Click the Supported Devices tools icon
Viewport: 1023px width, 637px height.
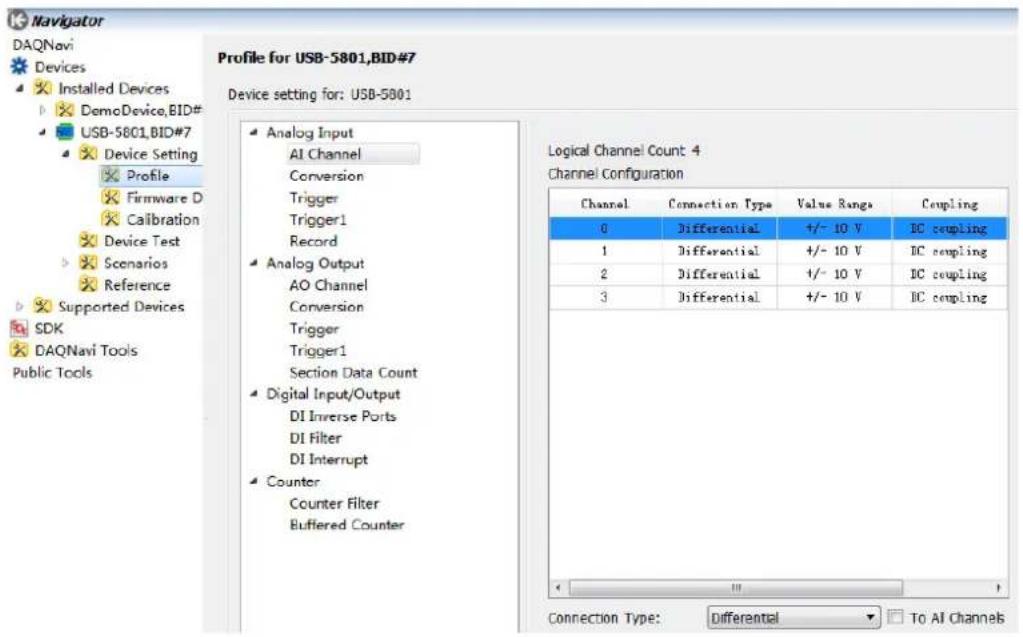click(x=43, y=305)
